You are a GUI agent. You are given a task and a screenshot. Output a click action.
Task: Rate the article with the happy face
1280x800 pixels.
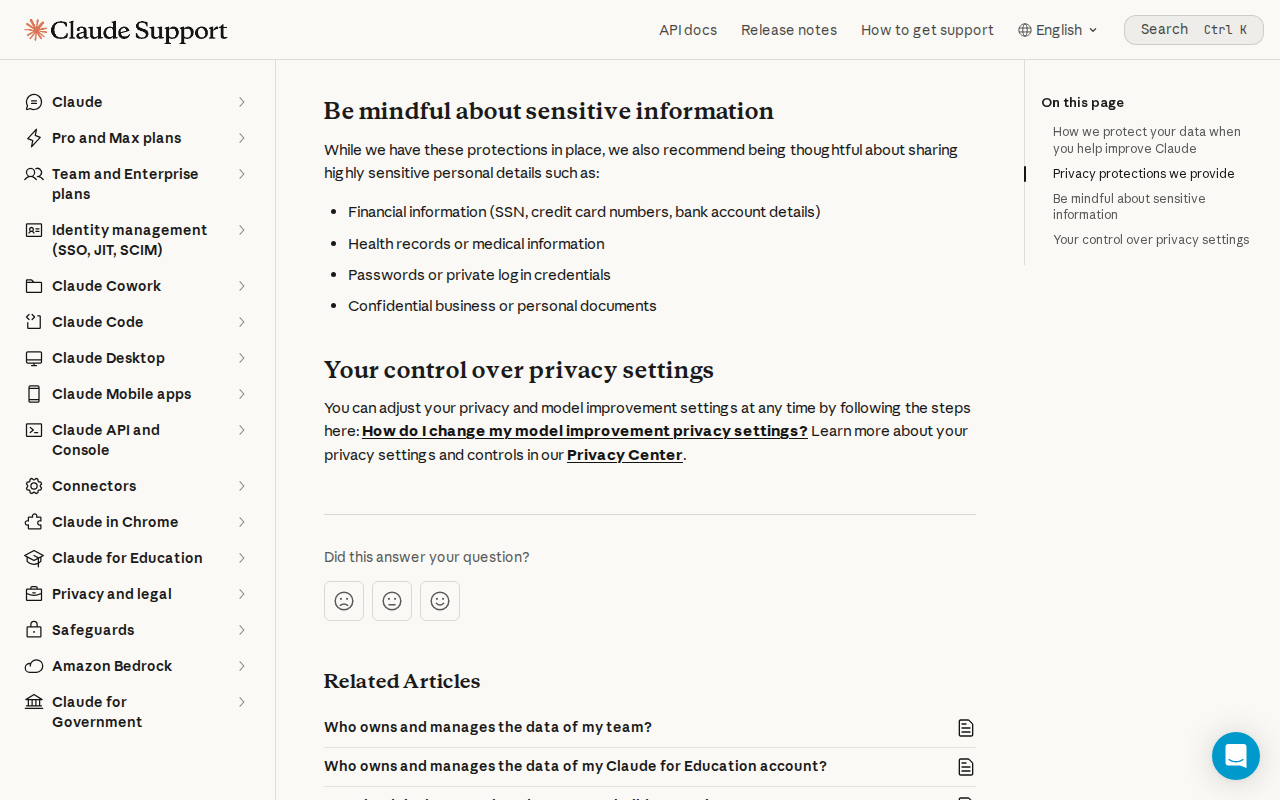[440, 601]
